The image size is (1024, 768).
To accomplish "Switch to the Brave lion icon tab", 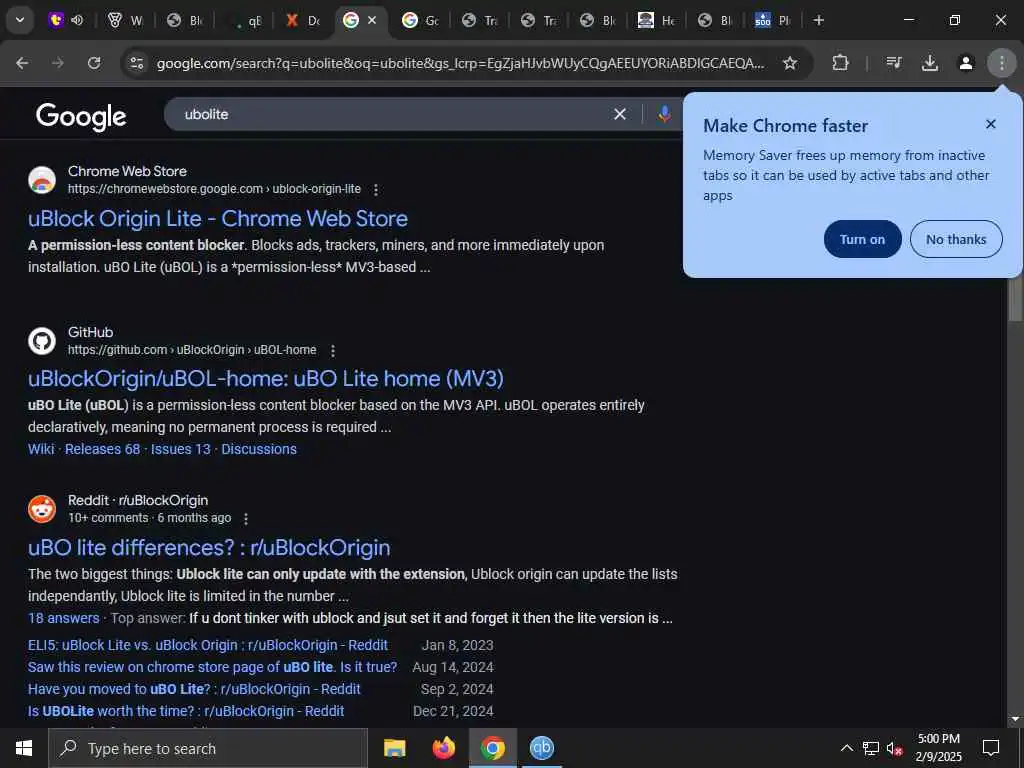I will pyautogui.click(x=125, y=20).
